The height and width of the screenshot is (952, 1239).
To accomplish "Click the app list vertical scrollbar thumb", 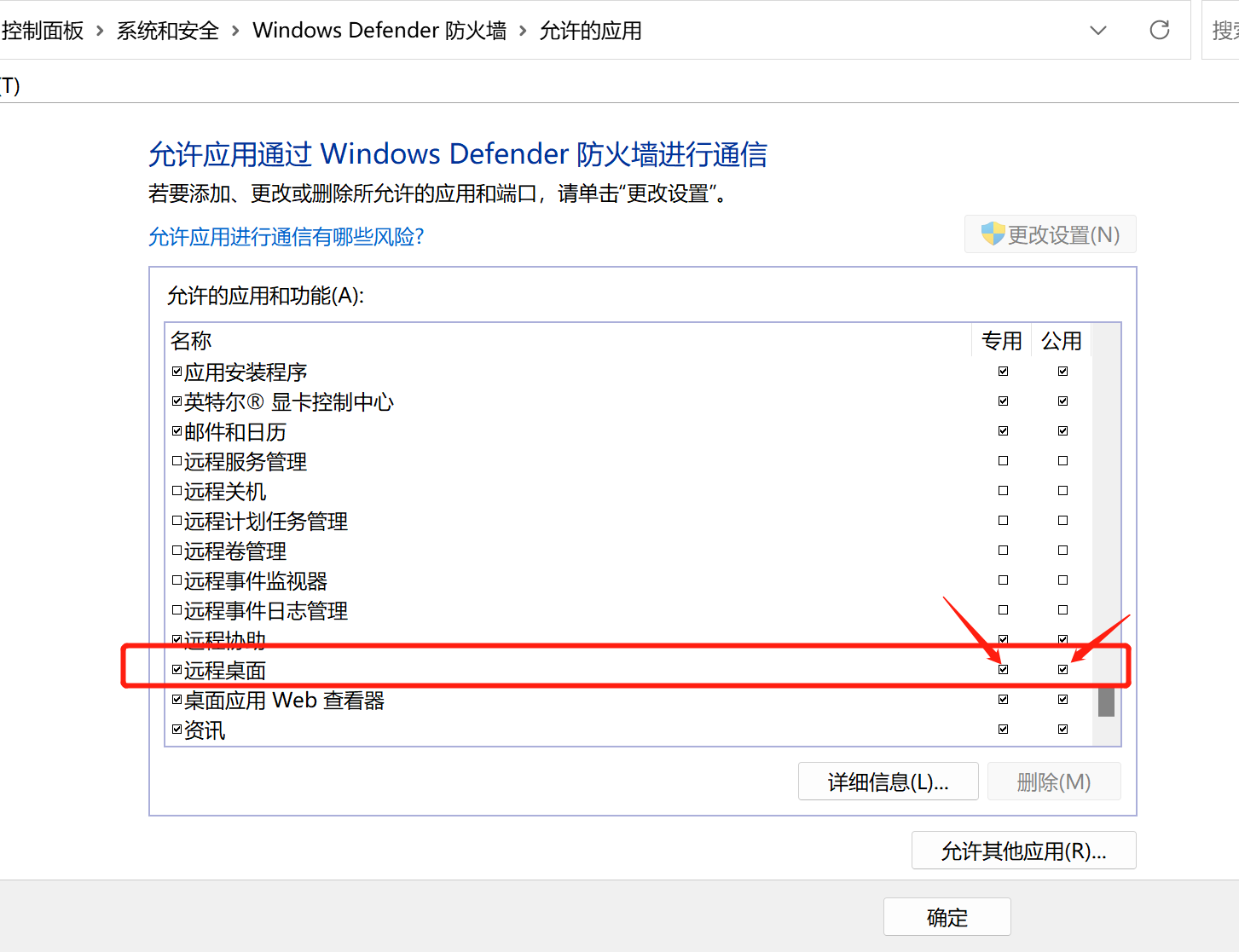I will [1106, 701].
